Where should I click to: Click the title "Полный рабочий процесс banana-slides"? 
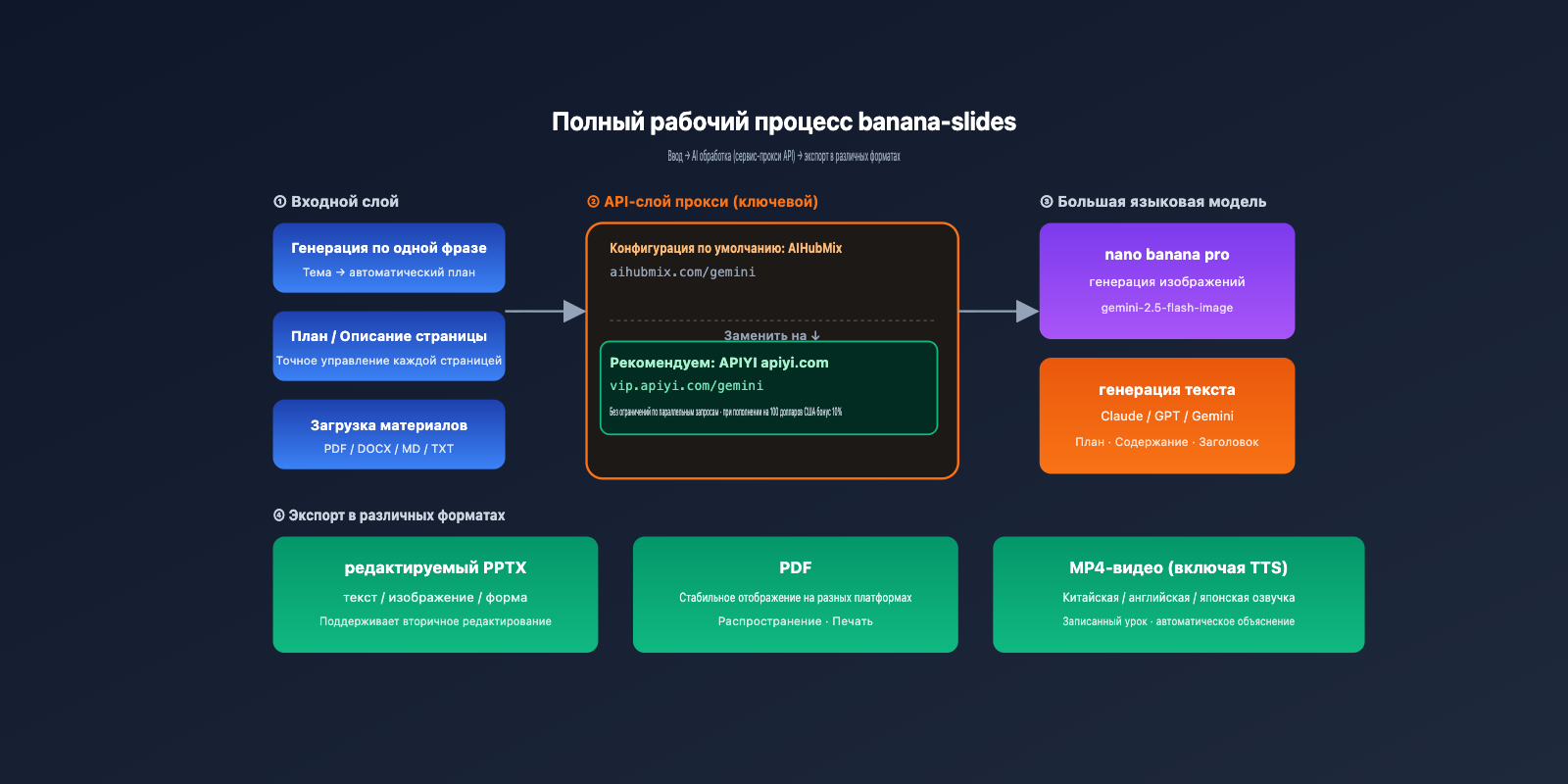[784, 122]
